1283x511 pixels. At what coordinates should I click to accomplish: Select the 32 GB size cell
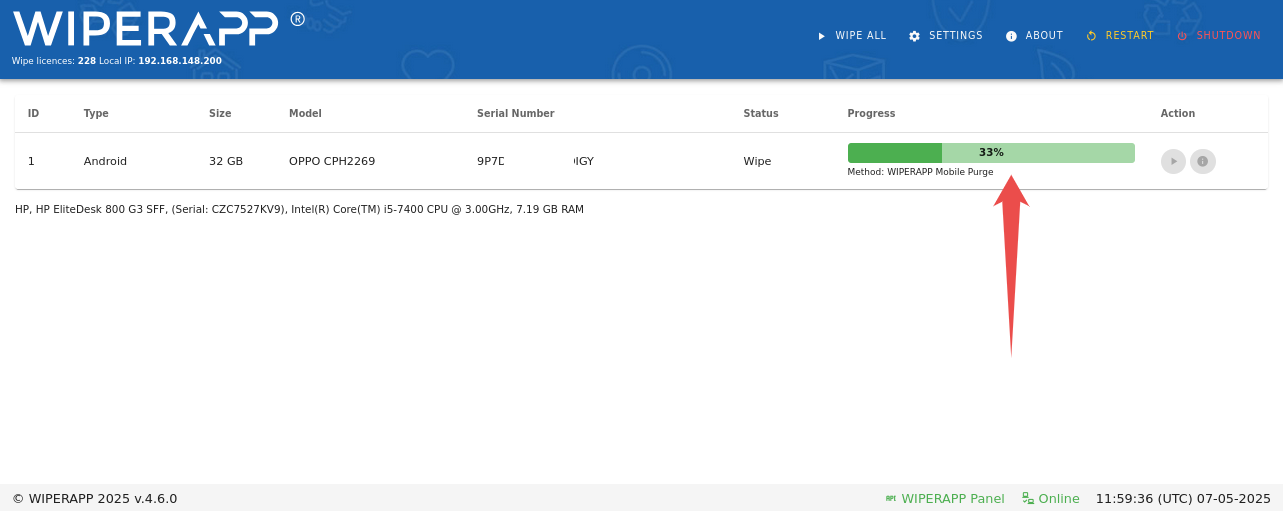[x=226, y=161]
